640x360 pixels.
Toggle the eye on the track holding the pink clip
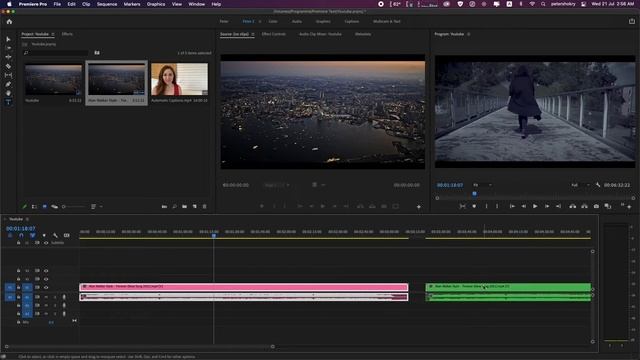click(x=46, y=287)
